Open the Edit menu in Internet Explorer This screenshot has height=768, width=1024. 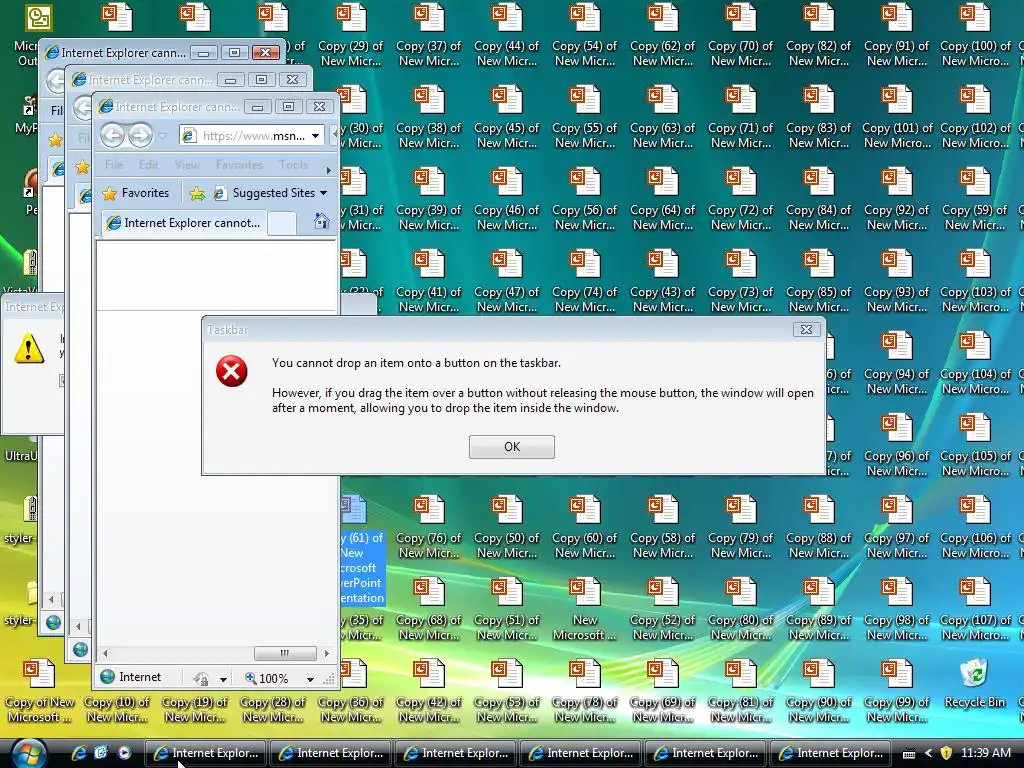pyautogui.click(x=148, y=165)
